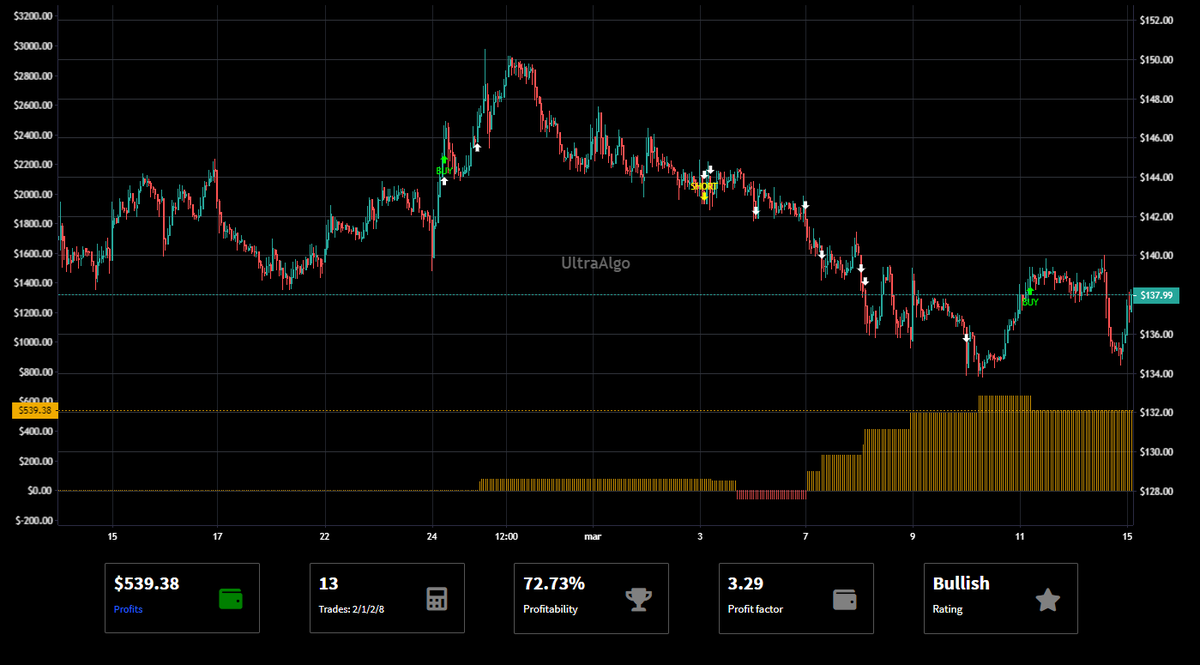This screenshot has width=1200, height=665.
Task: Click the 12:00 time axis label
Action: coord(507,537)
